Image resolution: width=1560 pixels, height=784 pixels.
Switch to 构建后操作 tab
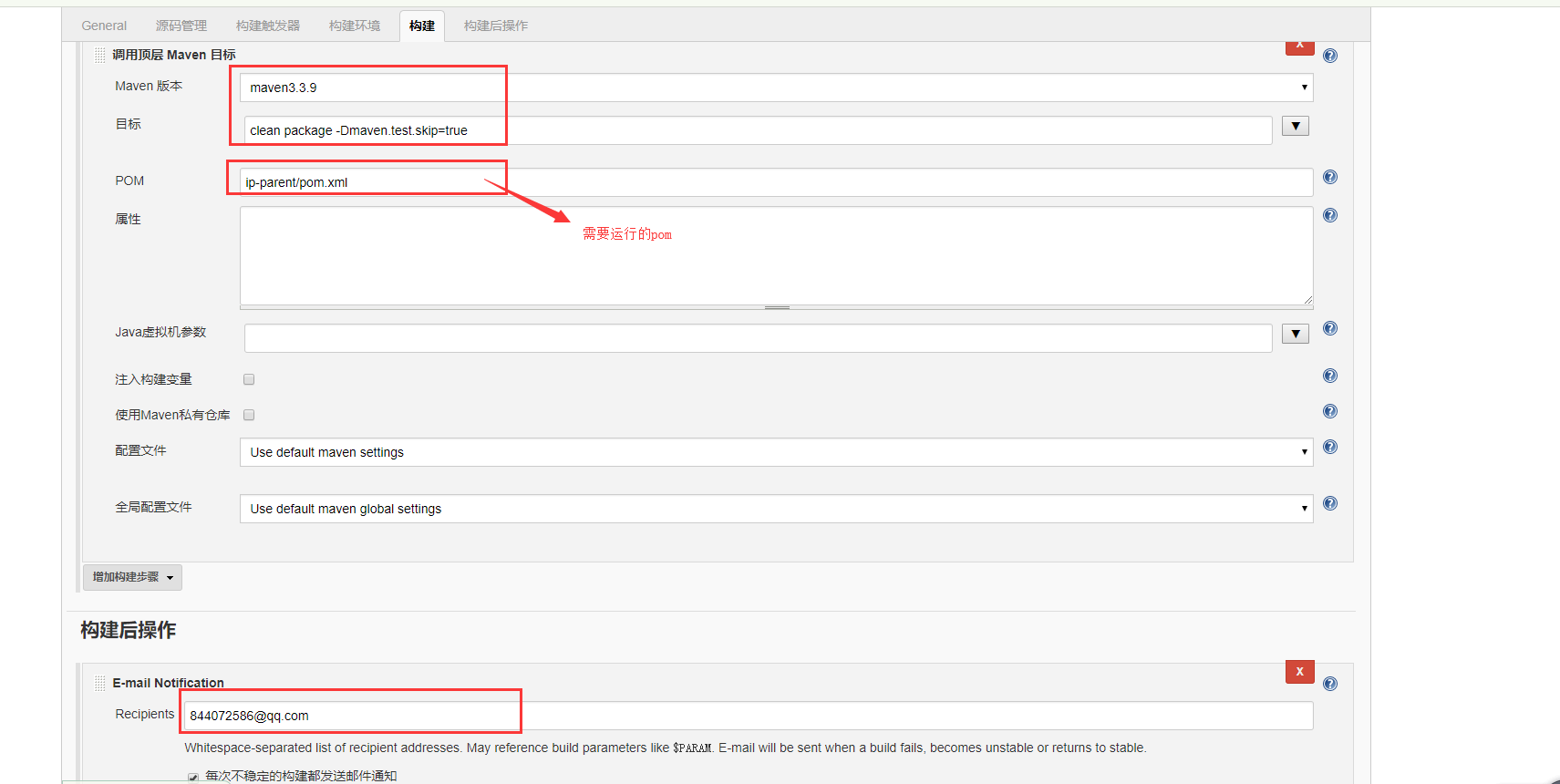[x=496, y=26]
